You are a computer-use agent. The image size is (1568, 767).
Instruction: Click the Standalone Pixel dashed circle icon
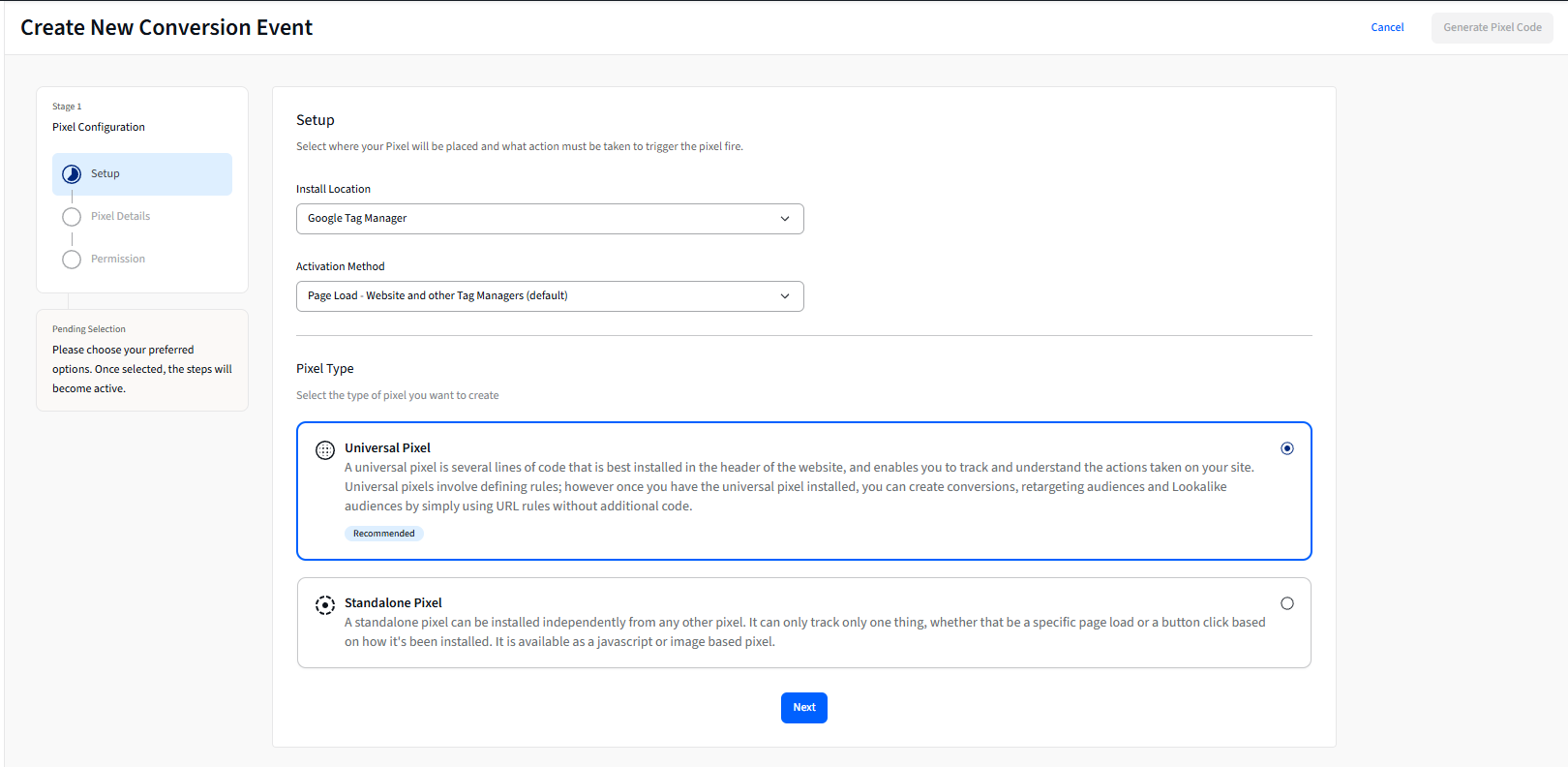pyautogui.click(x=325, y=604)
